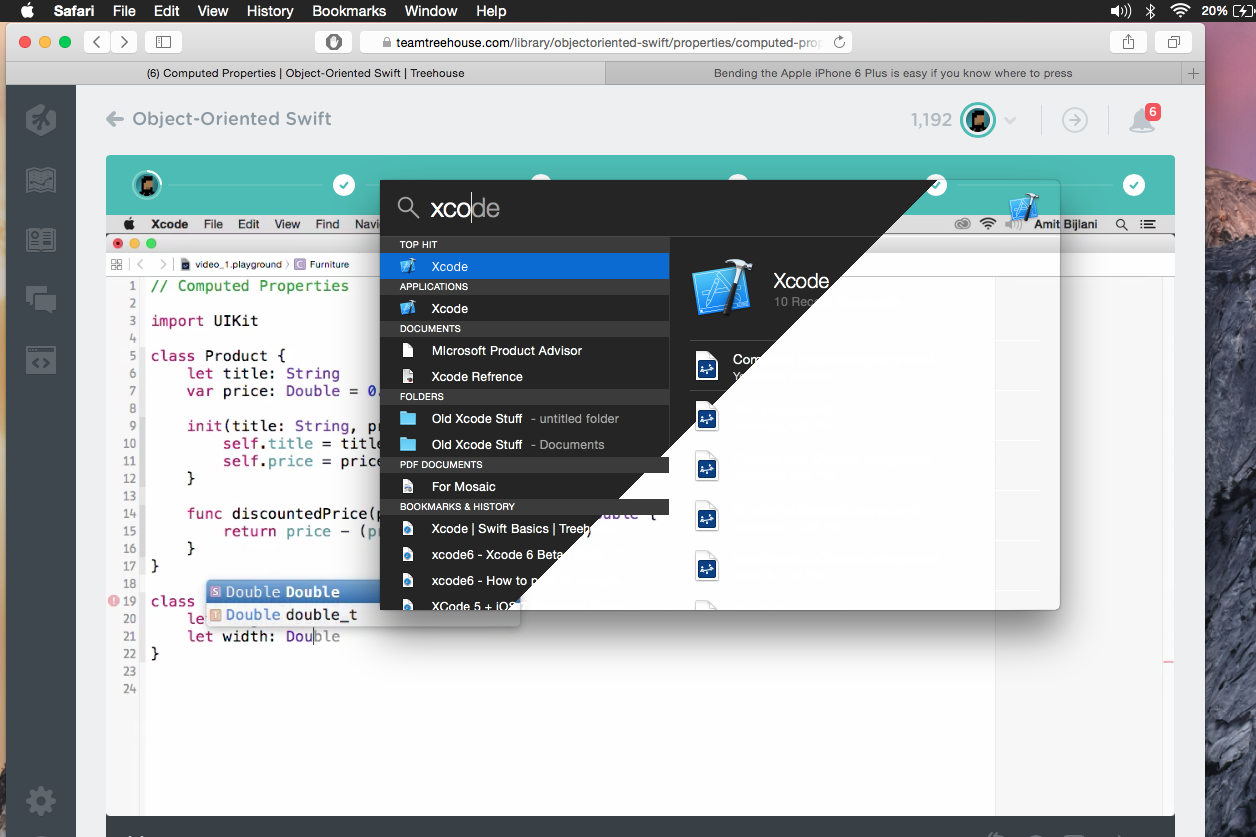Click Safari's back navigation button
Viewport: 1256px width, 837px height.
pyautogui.click(x=97, y=42)
